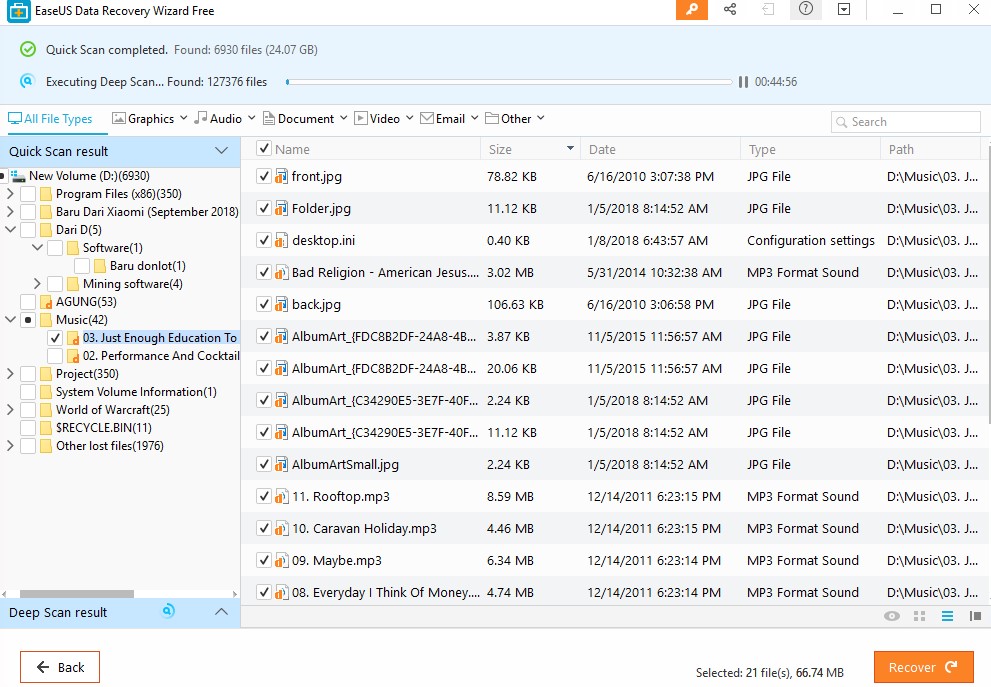991x687 pixels.
Task: Collapse the Dari D folder
Action: 10,229
